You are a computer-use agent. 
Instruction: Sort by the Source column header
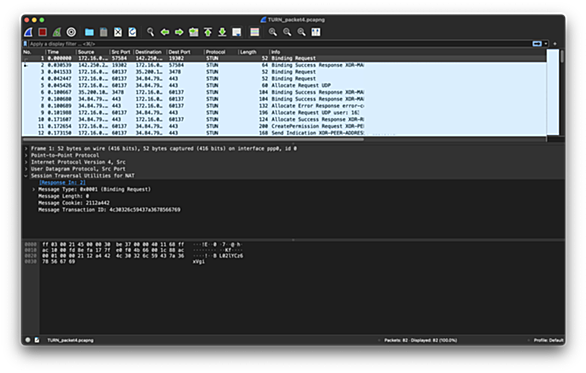[93, 52]
